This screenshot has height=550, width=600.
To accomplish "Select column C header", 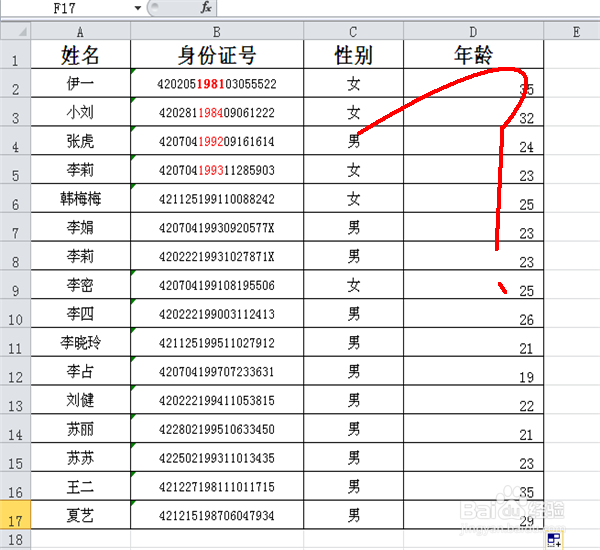I will click(x=353, y=31).
